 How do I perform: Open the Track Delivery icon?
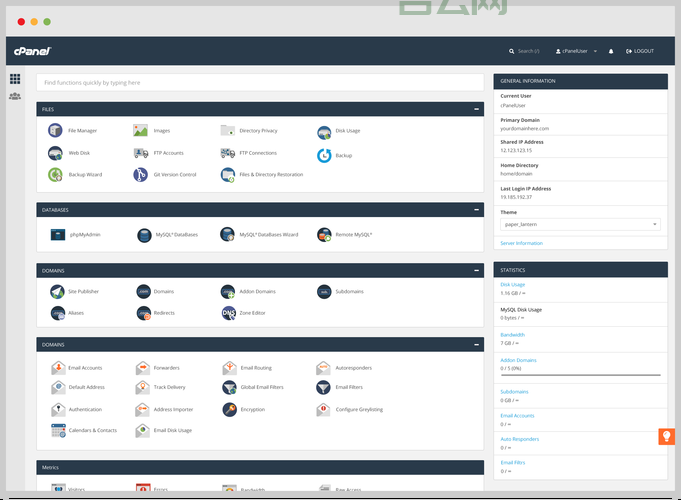click(142, 387)
